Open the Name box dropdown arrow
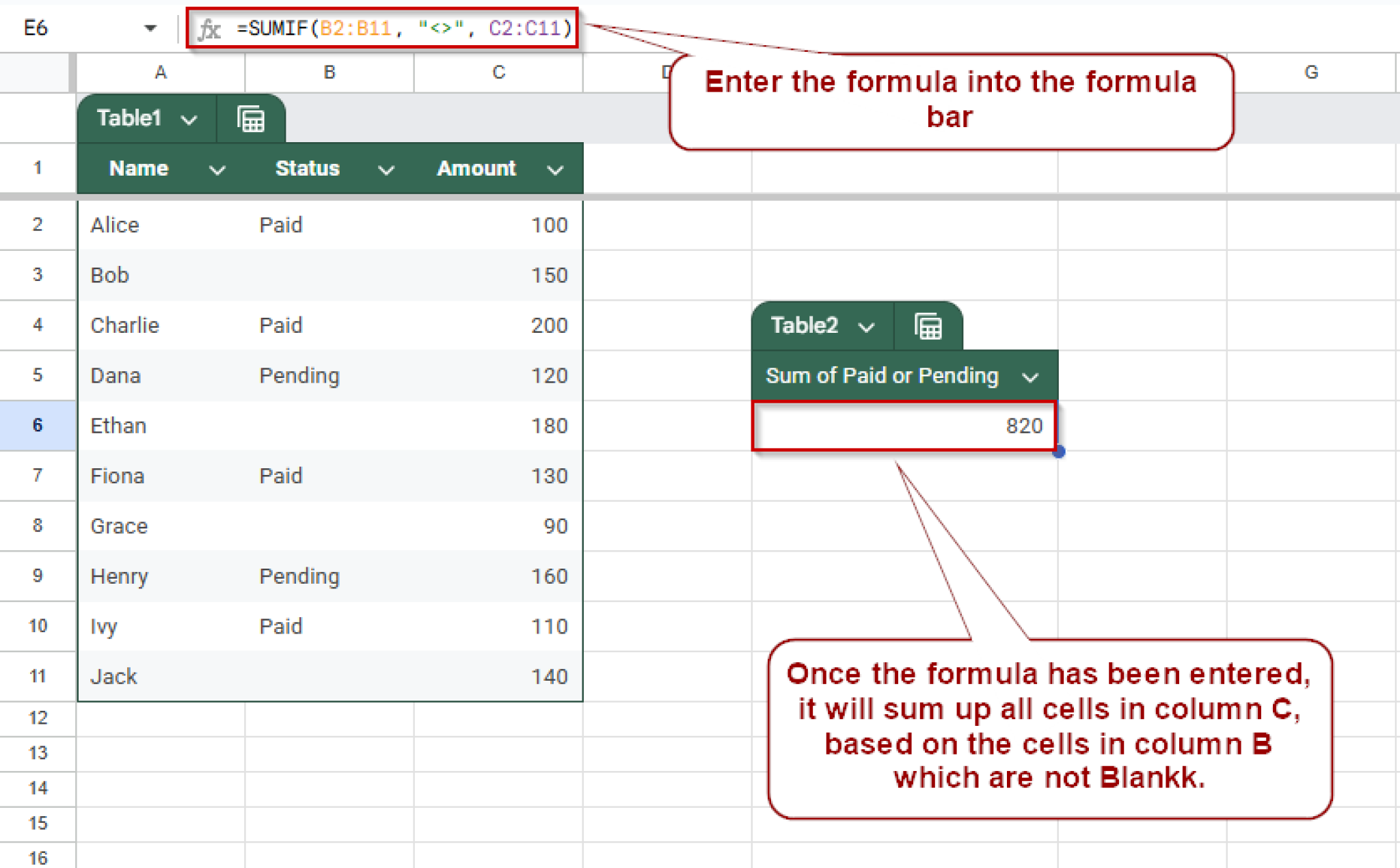 coord(150,28)
